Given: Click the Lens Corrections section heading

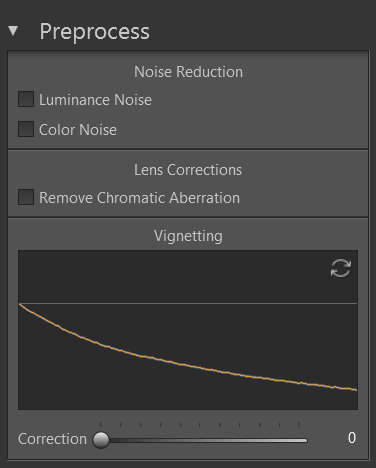Looking at the screenshot, I should pyautogui.click(x=188, y=170).
